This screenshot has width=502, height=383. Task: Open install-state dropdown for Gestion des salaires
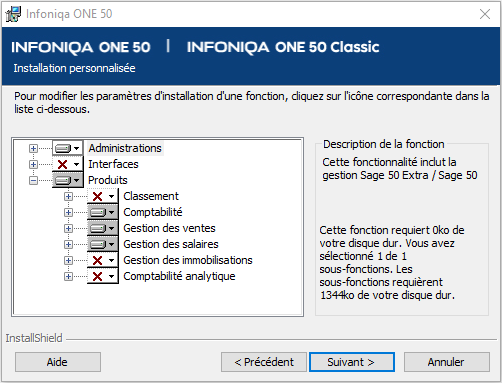click(x=103, y=244)
